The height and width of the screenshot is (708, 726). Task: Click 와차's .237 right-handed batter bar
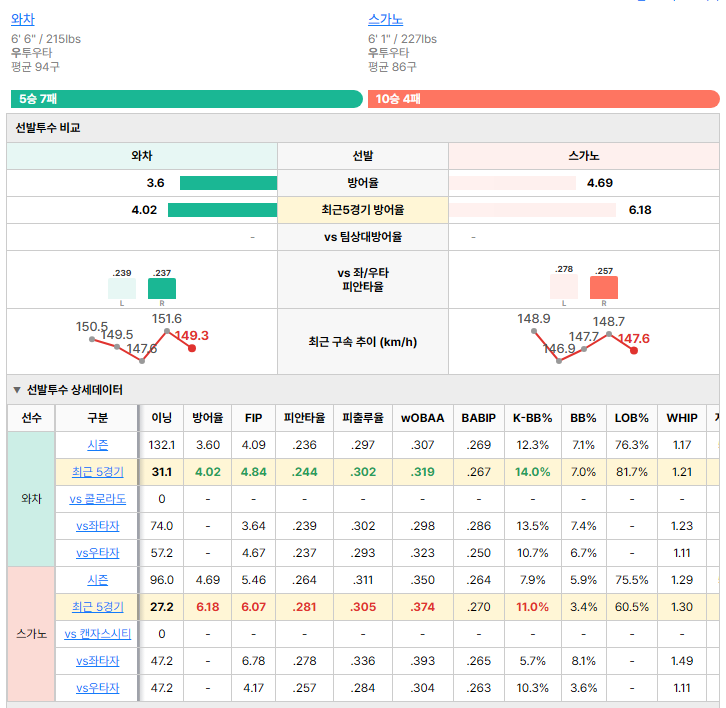(162, 288)
